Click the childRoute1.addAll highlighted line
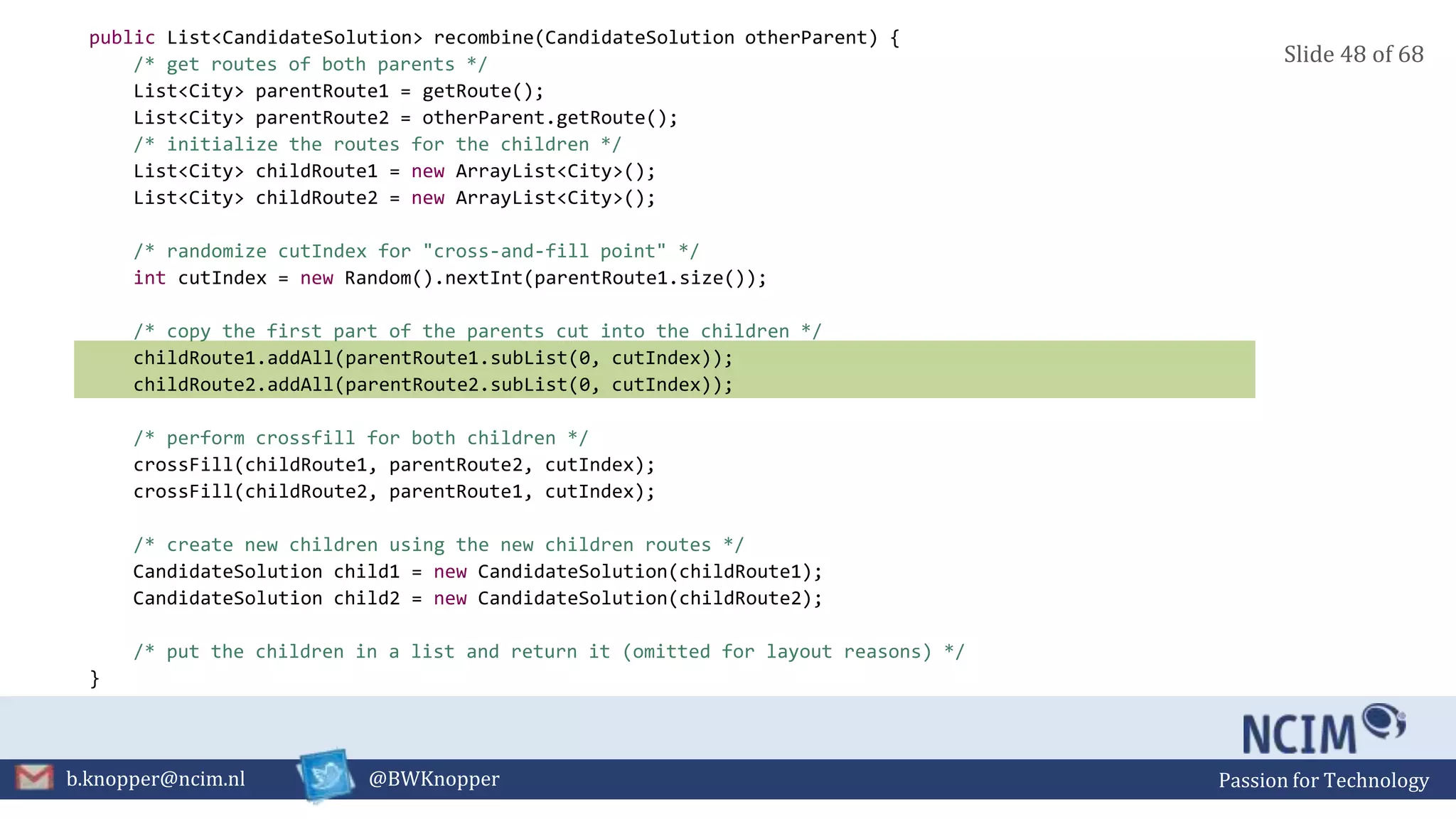 [432, 358]
